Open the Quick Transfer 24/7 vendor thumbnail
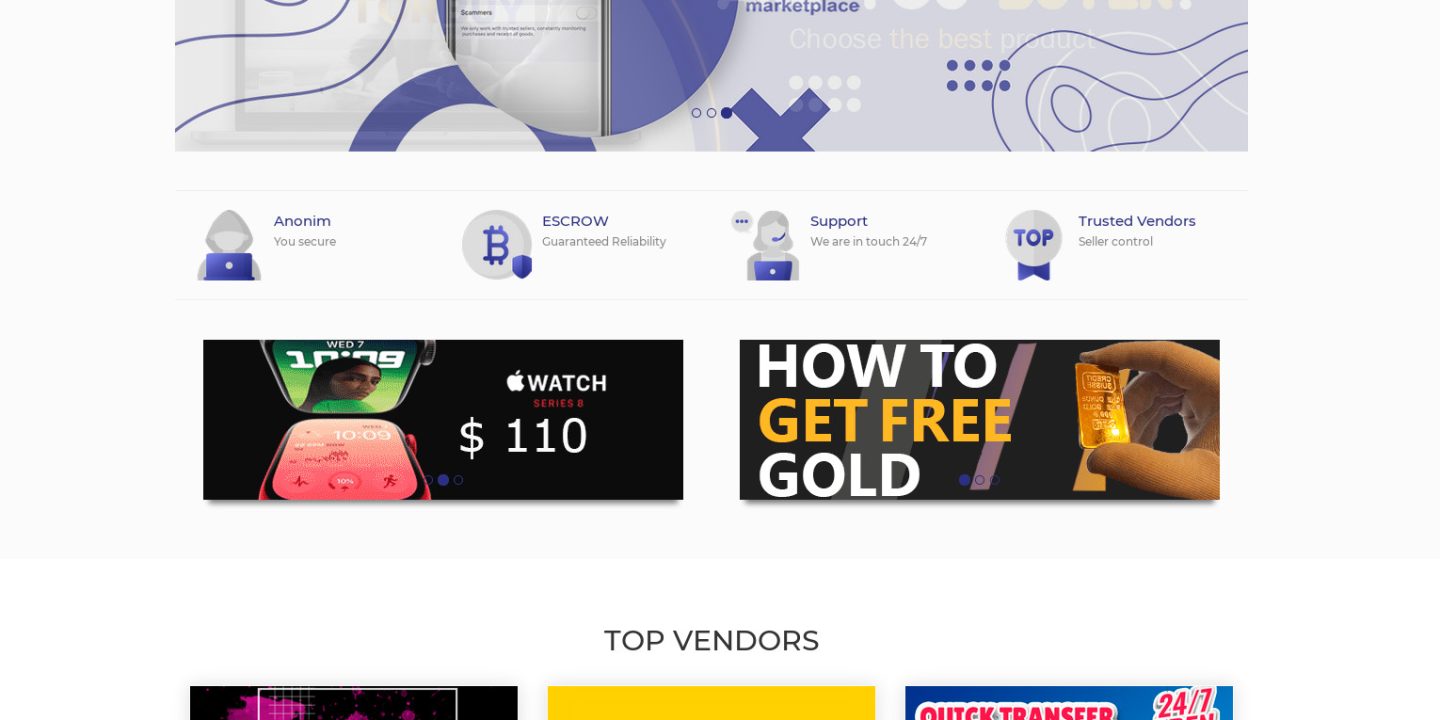Image resolution: width=1440 pixels, height=720 pixels. click(x=1069, y=703)
